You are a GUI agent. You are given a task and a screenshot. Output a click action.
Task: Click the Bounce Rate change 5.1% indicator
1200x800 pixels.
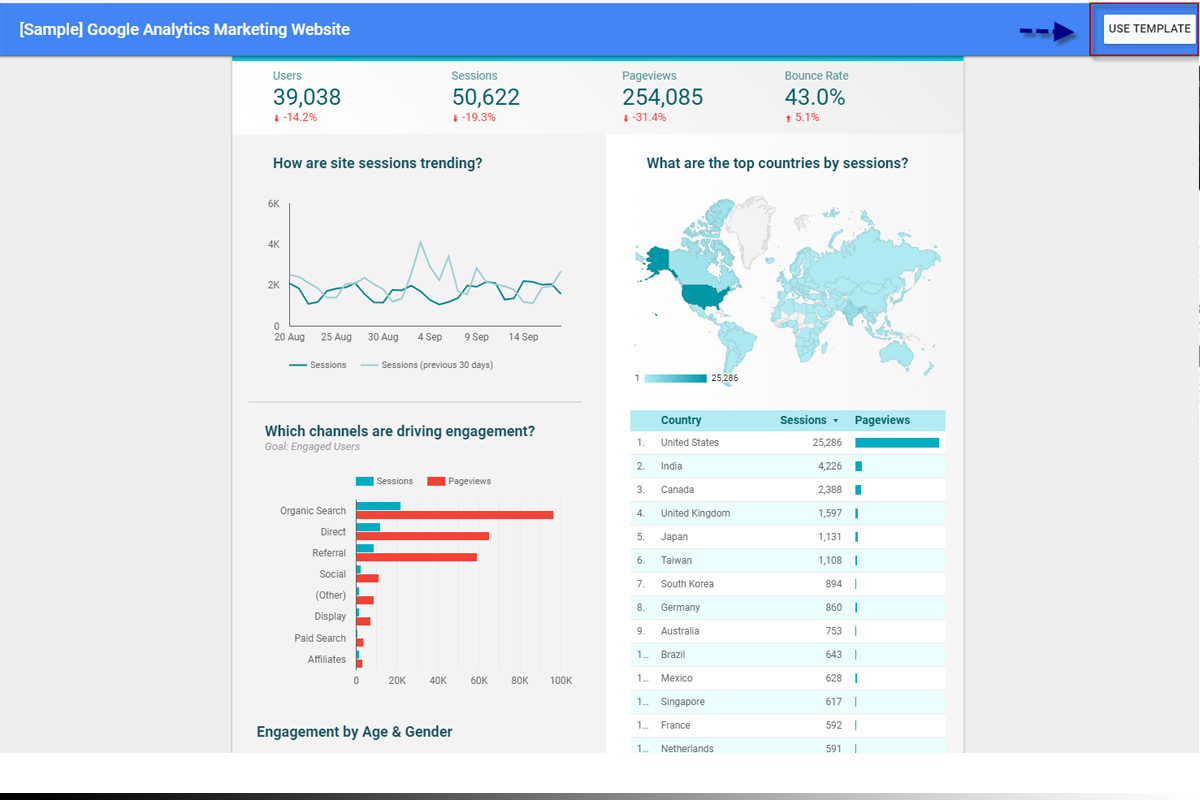pyautogui.click(x=803, y=117)
